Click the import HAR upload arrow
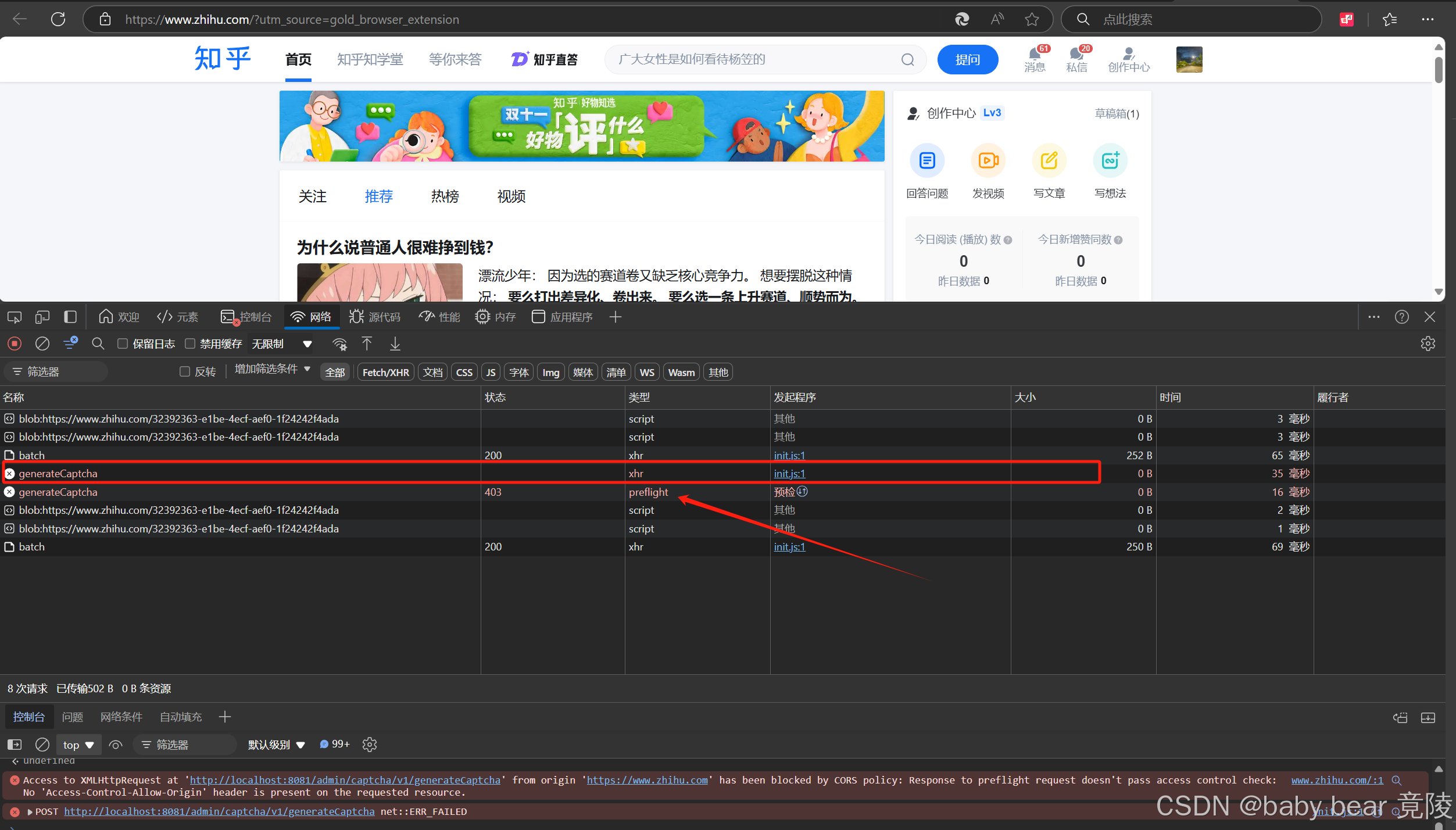Screen dimensions: 1456x830 tap(367, 344)
